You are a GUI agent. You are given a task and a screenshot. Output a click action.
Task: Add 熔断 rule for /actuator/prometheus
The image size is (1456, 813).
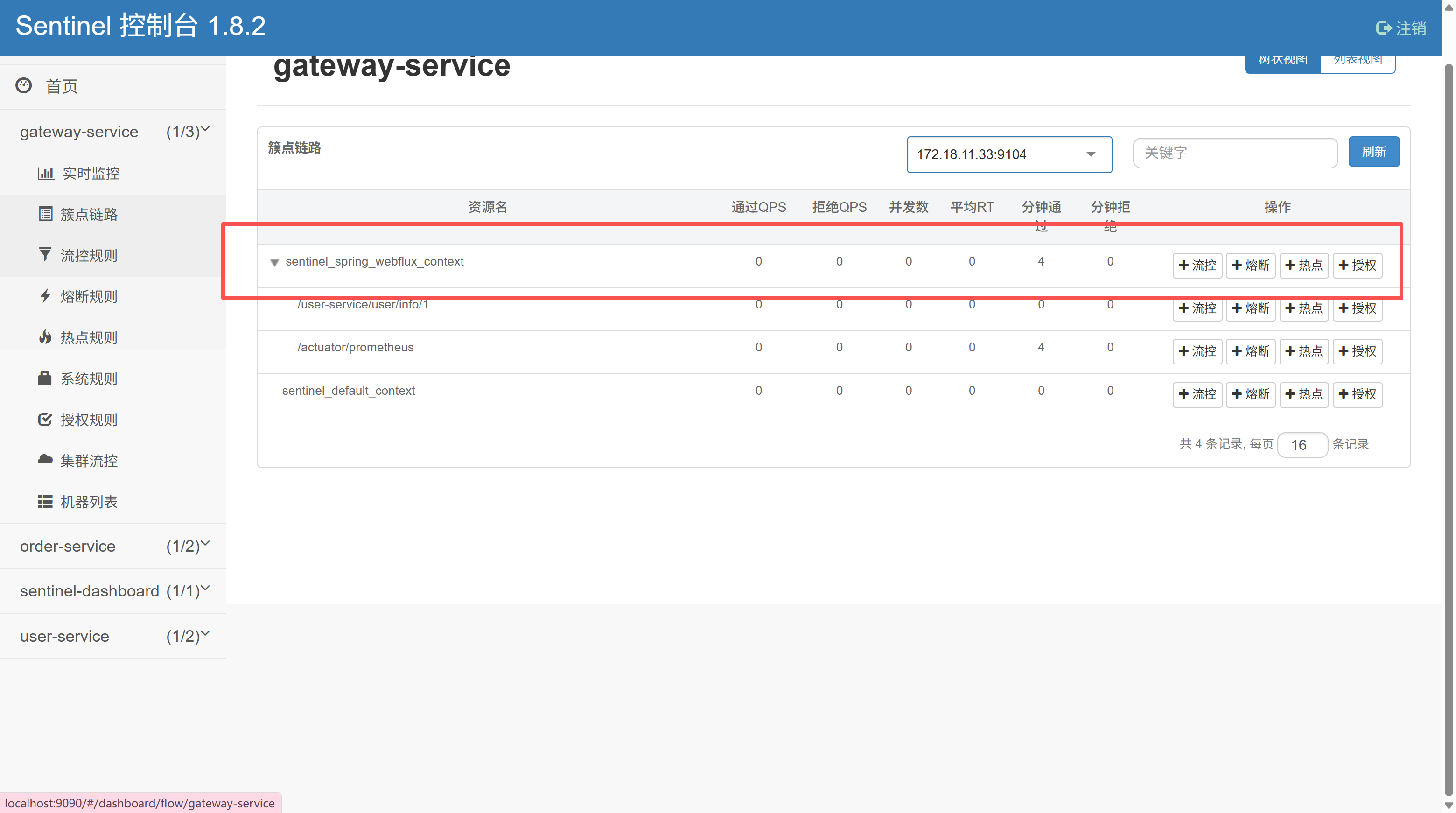pos(1250,351)
